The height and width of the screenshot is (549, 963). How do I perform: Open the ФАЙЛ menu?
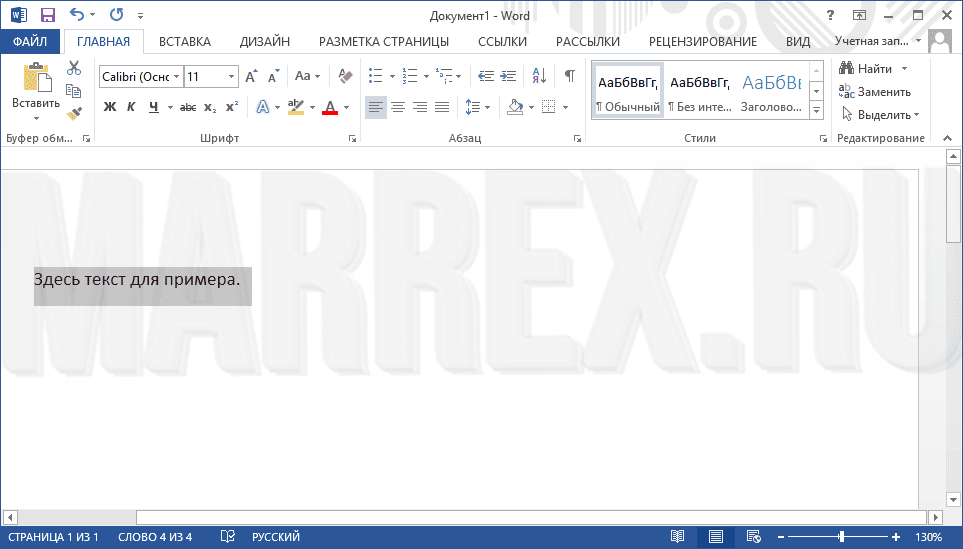(29, 41)
